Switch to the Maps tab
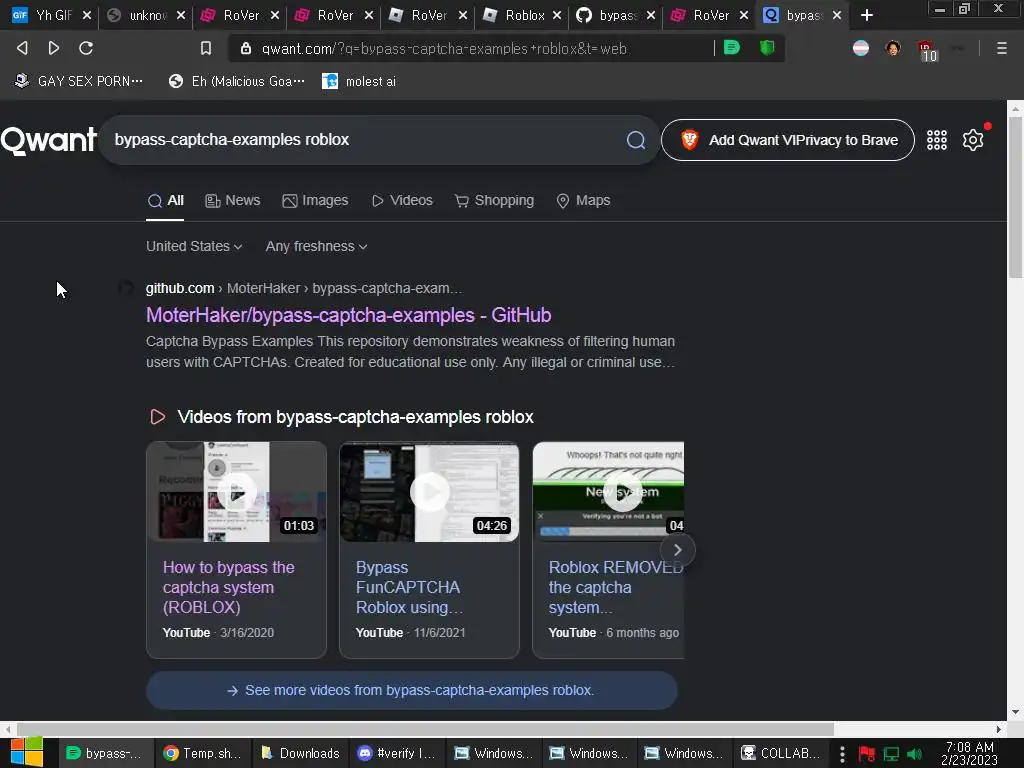 click(583, 200)
